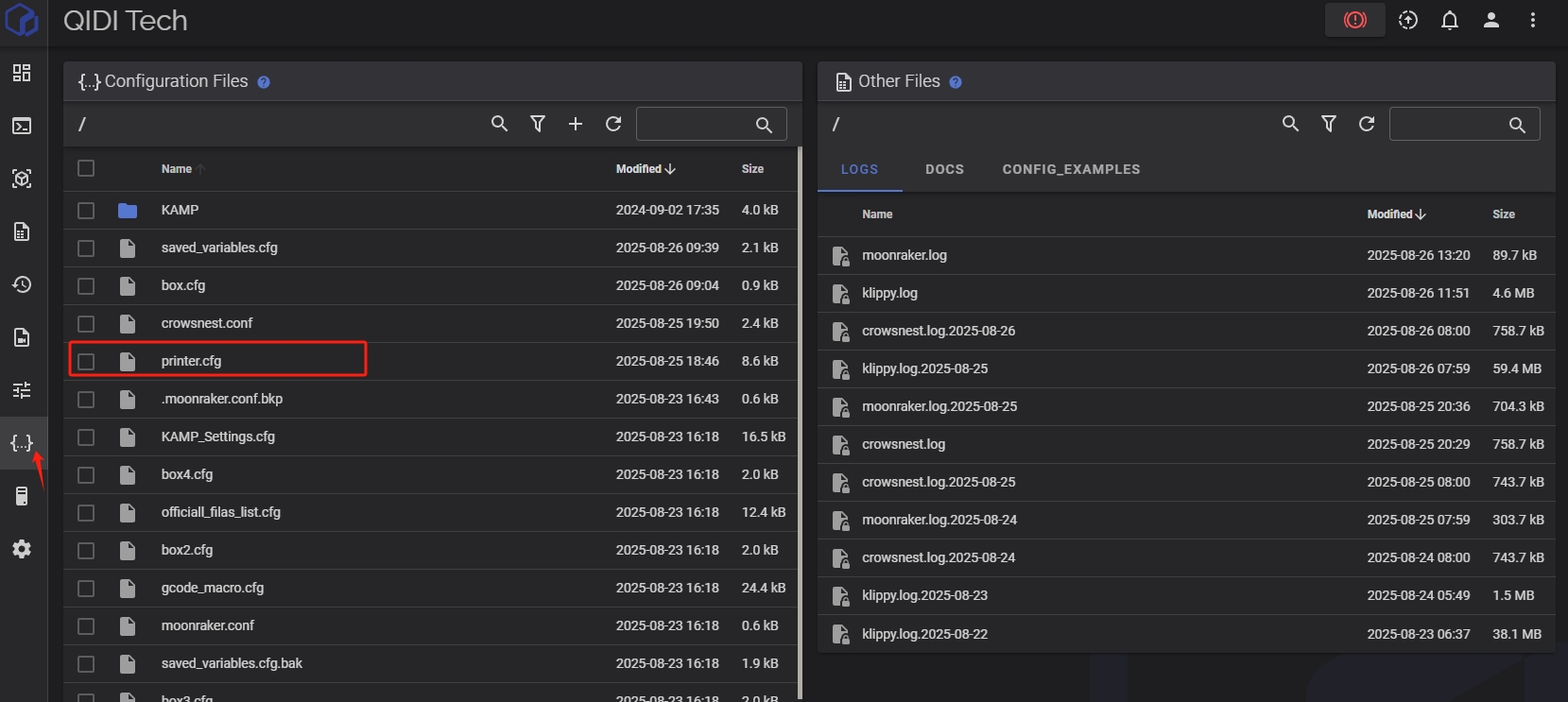Select officiall_filas_list.cfg row
Viewport: 1568px width, 702px height.
pyautogui.click(x=432, y=512)
